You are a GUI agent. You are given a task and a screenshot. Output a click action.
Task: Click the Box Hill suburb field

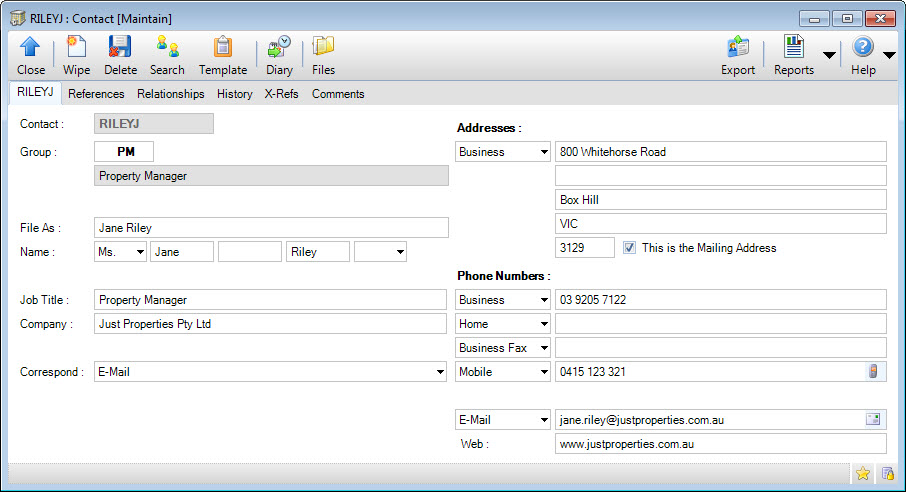coord(721,199)
